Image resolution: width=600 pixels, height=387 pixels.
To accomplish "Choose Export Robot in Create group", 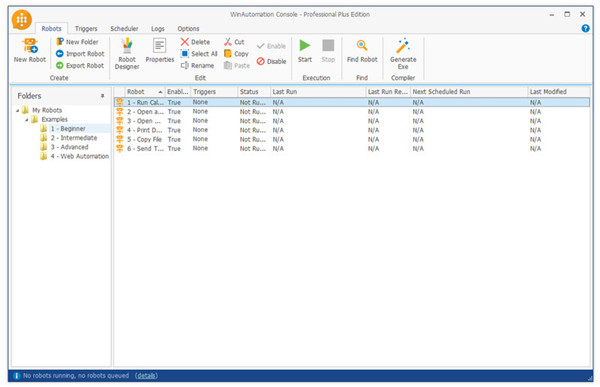I will click(x=80, y=65).
